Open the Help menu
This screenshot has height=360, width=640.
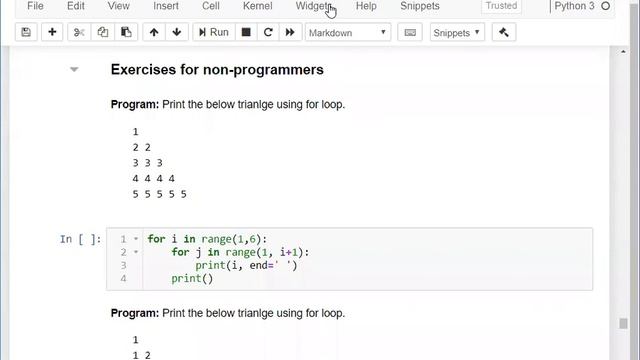(366, 6)
